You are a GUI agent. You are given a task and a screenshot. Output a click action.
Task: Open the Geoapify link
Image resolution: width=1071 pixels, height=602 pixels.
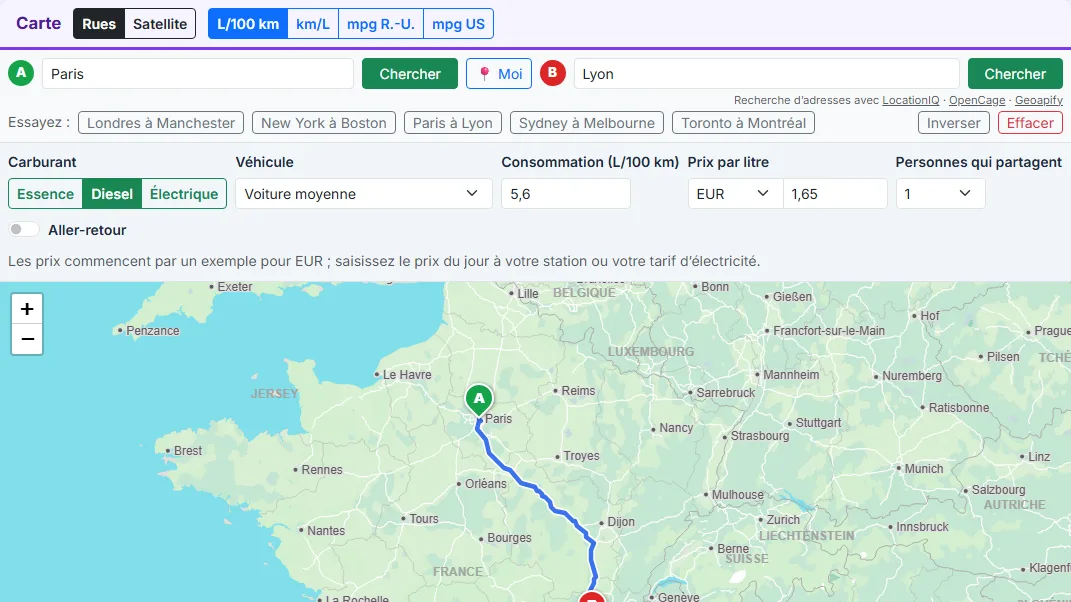pos(1039,100)
